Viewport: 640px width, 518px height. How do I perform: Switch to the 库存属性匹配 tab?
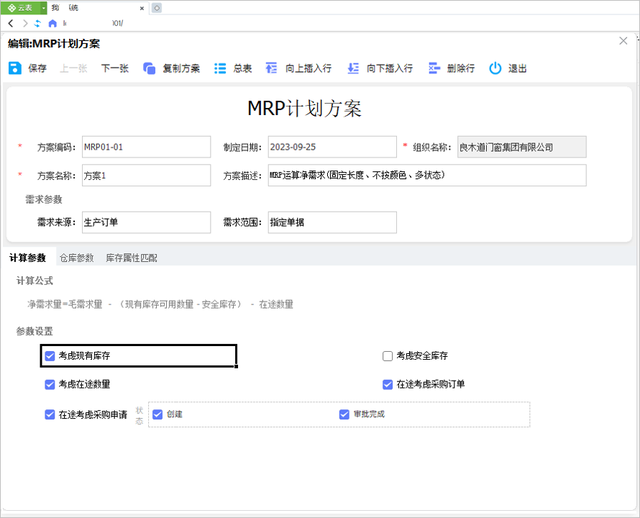pyautogui.click(x=131, y=258)
